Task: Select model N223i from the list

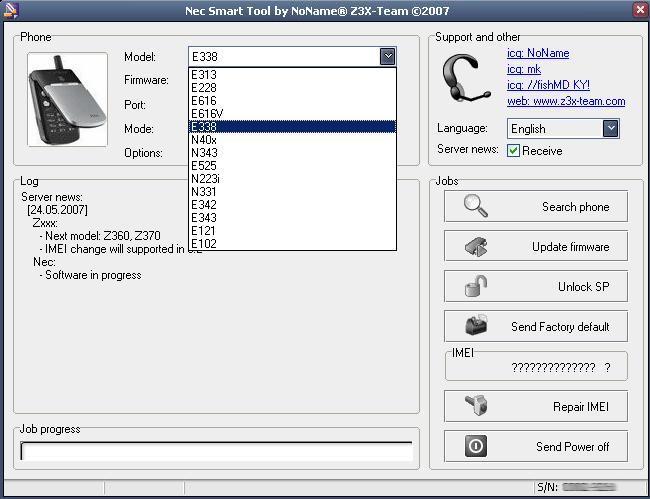Action: pyautogui.click(x=292, y=179)
